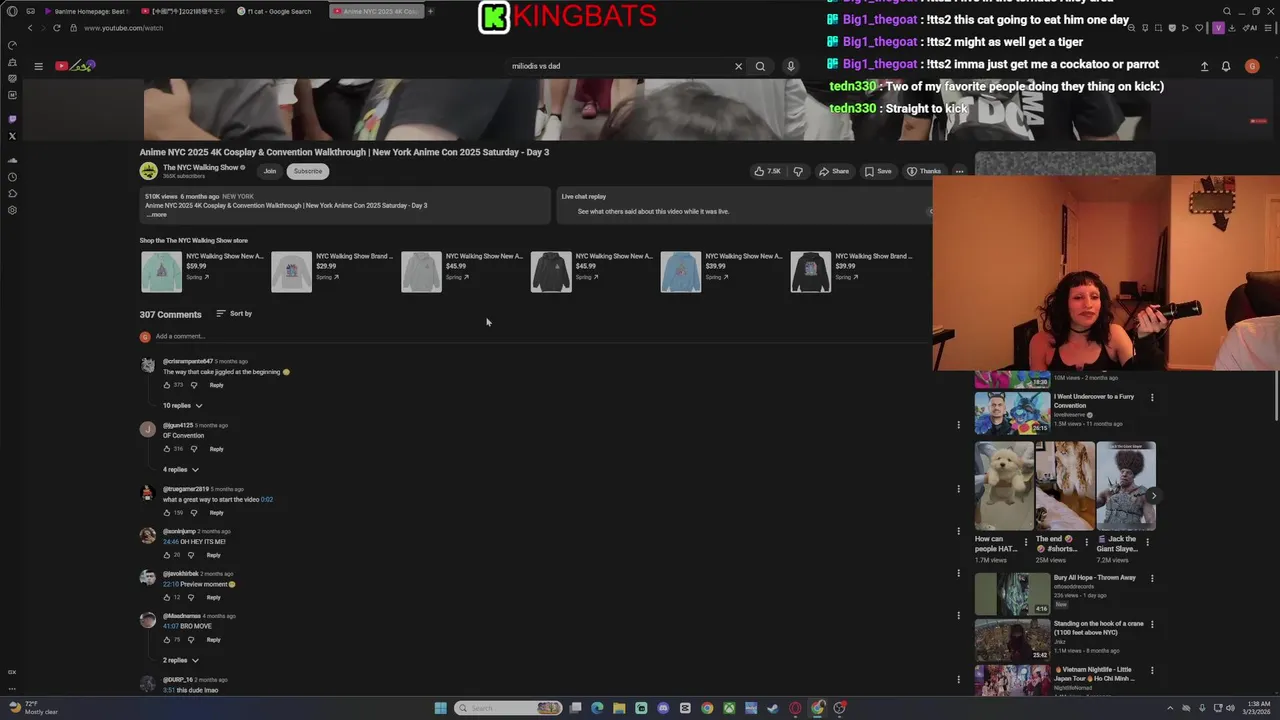
Task: Open Steam from the taskbar
Action: 773,708
